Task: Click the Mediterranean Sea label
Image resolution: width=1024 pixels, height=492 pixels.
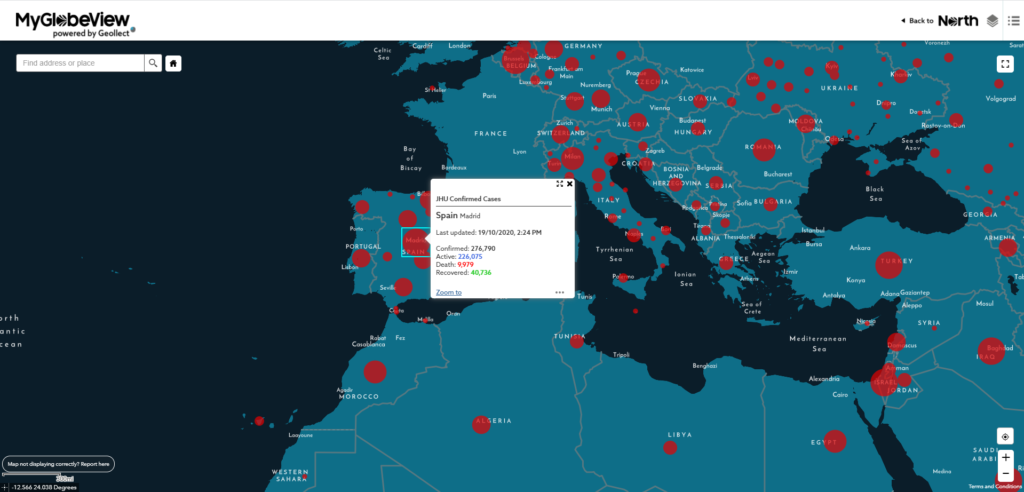Action: (x=818, y=344)
